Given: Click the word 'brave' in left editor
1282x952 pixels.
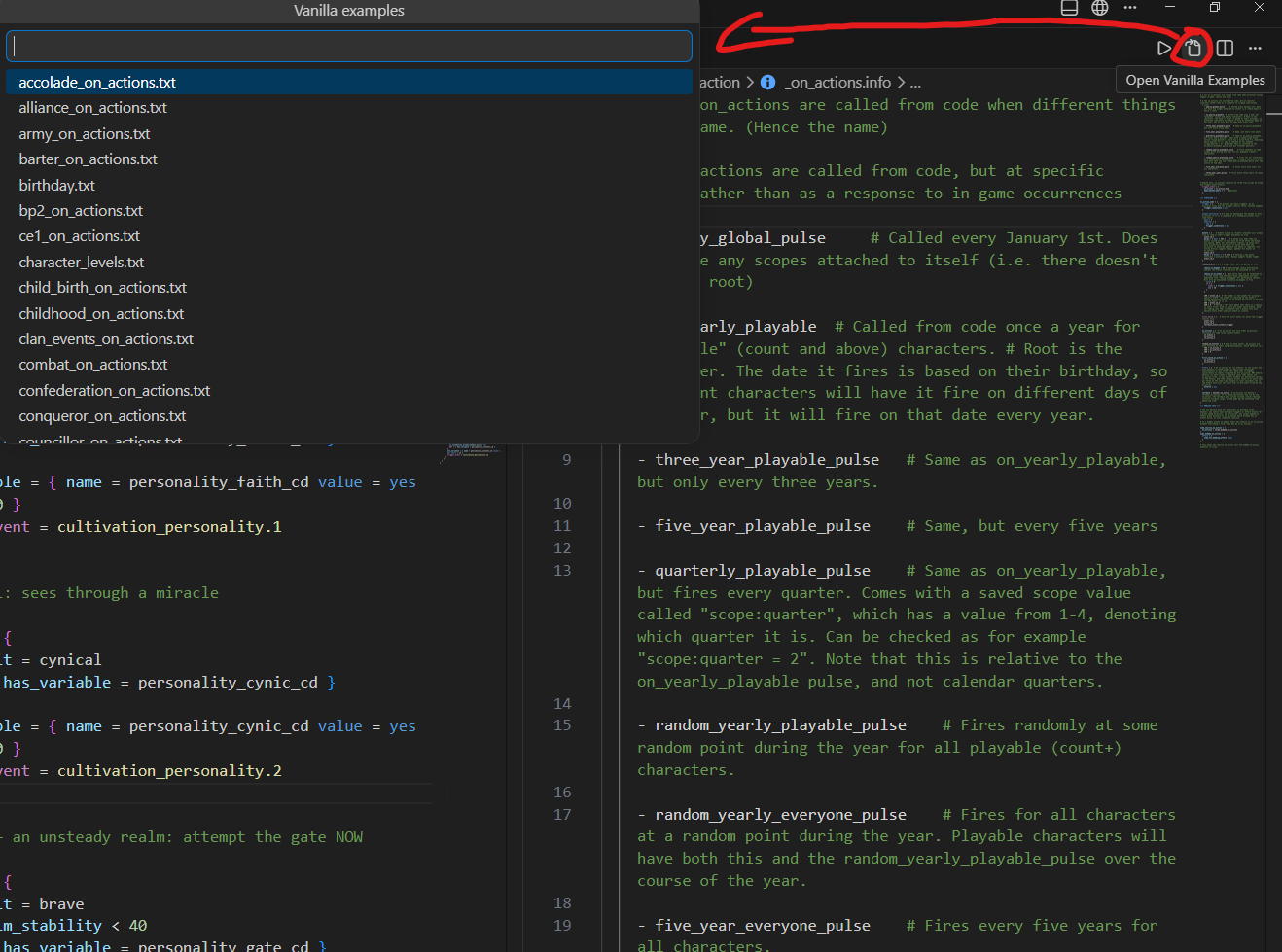Looking at the screenshot, I should tap(61, 904).
